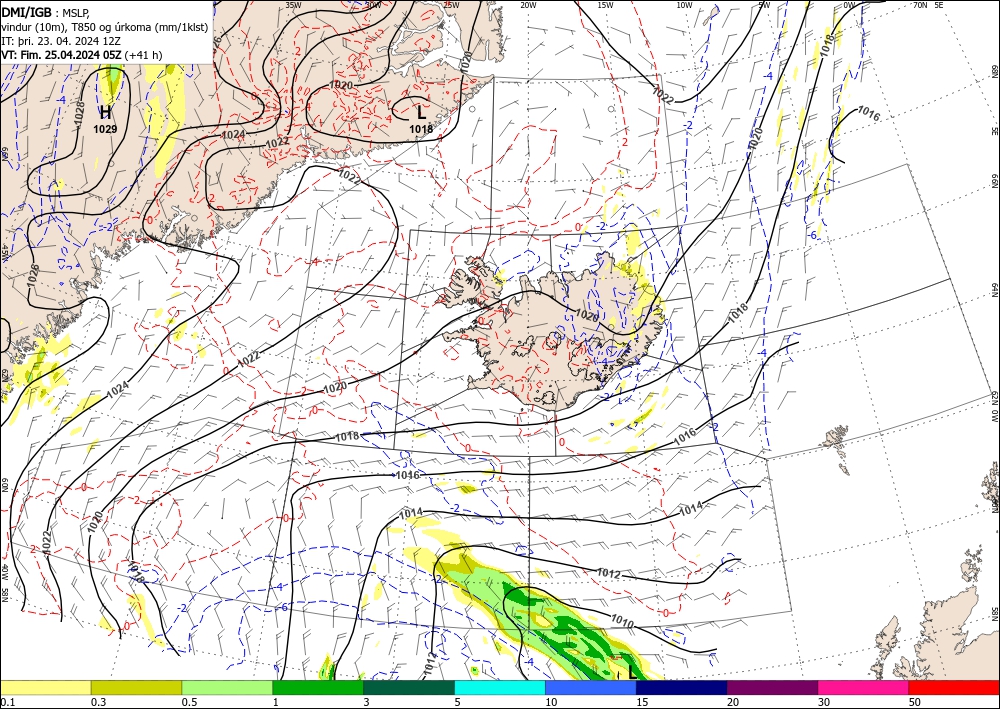Click the 0.5 value on the legend scale
The height and width of the screenshot is (709, 1000).
tap(189, 702)
